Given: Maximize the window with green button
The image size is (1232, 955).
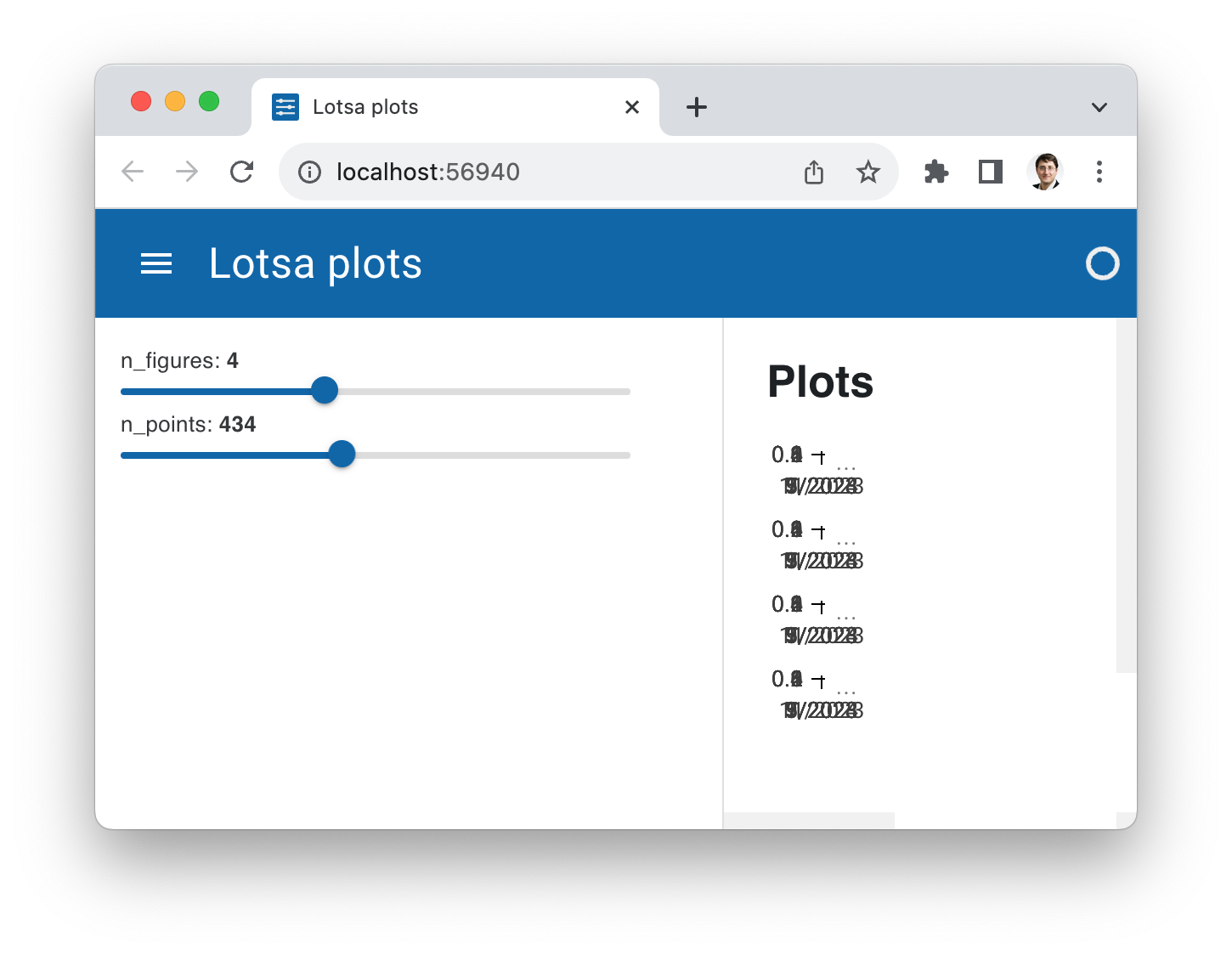Looking at the screenshot, I should click(x=209, y=101).
